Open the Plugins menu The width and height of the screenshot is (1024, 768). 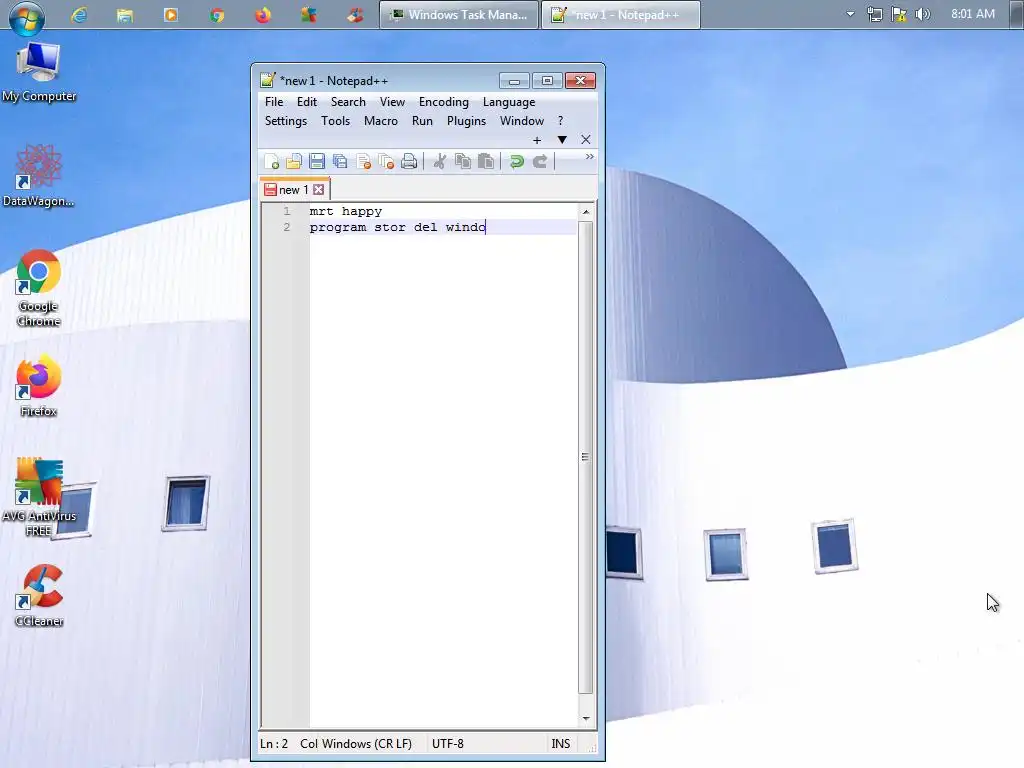pyautogui.click(x=466, y=121)
